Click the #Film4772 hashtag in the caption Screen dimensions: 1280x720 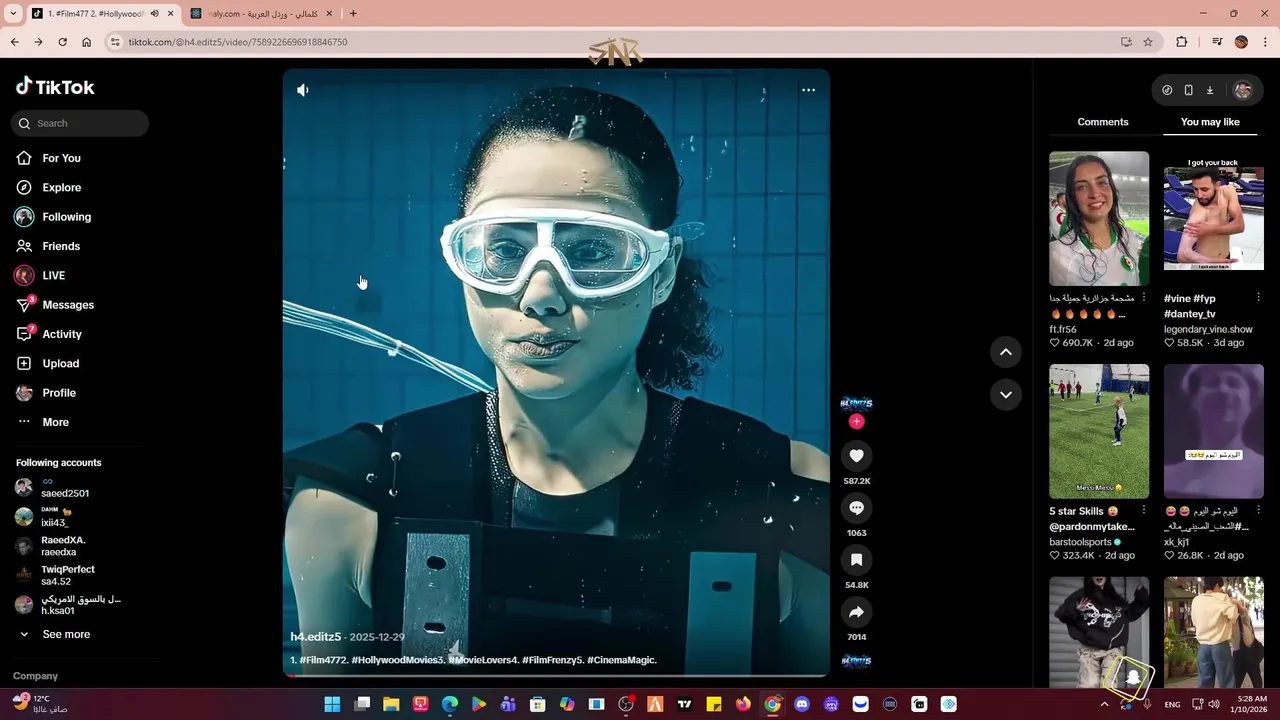(x=323, y=660)
